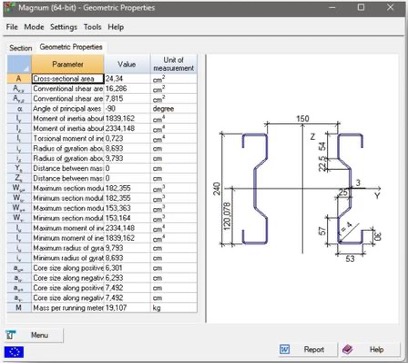Viewport: 408px width, 364px height.
Task: Open the File menu
Action: pyautogui.click(x=12, y=27)
